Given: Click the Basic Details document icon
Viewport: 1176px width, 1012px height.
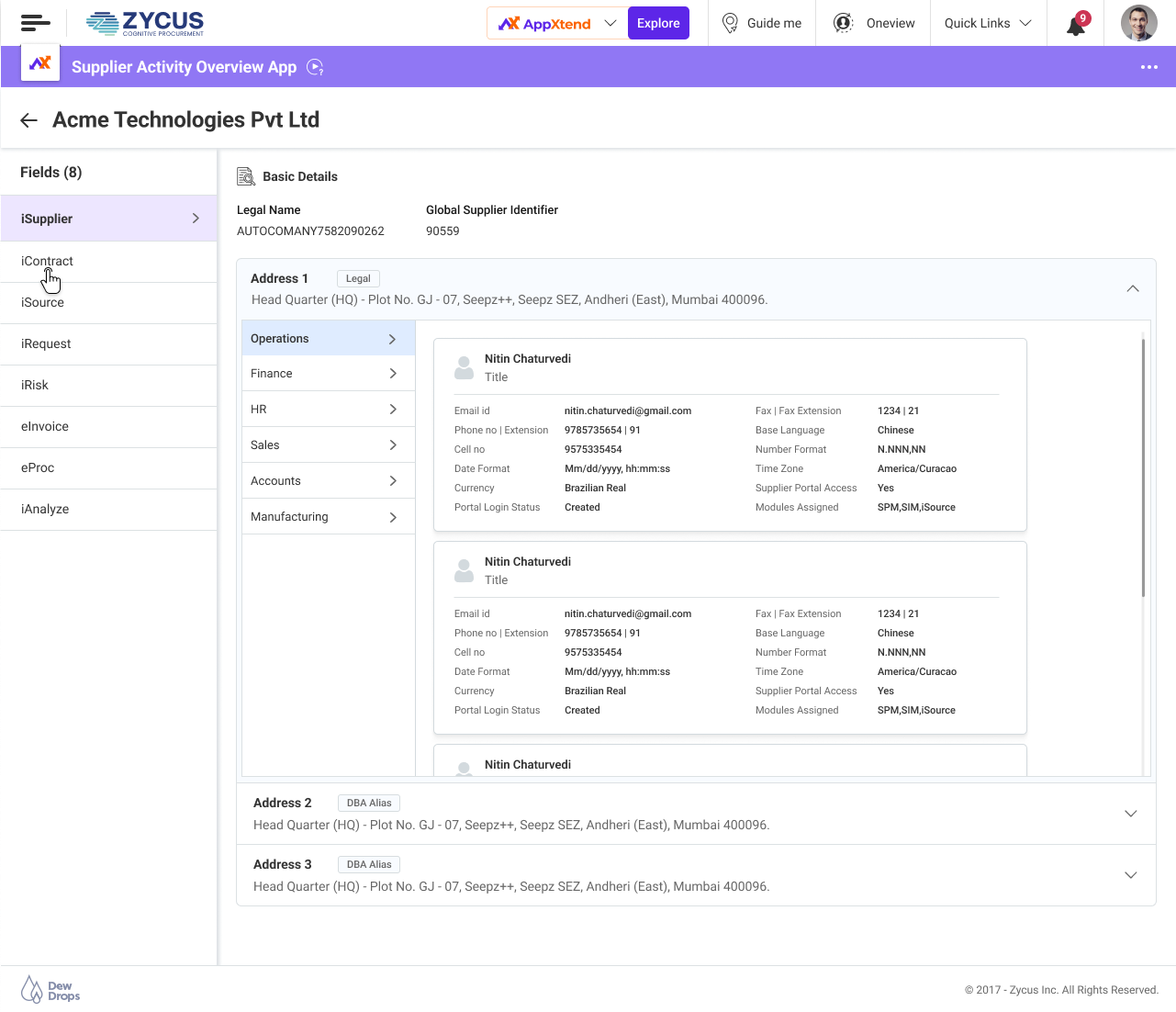Looking at the screenshot, I should (x=246, y=176).
